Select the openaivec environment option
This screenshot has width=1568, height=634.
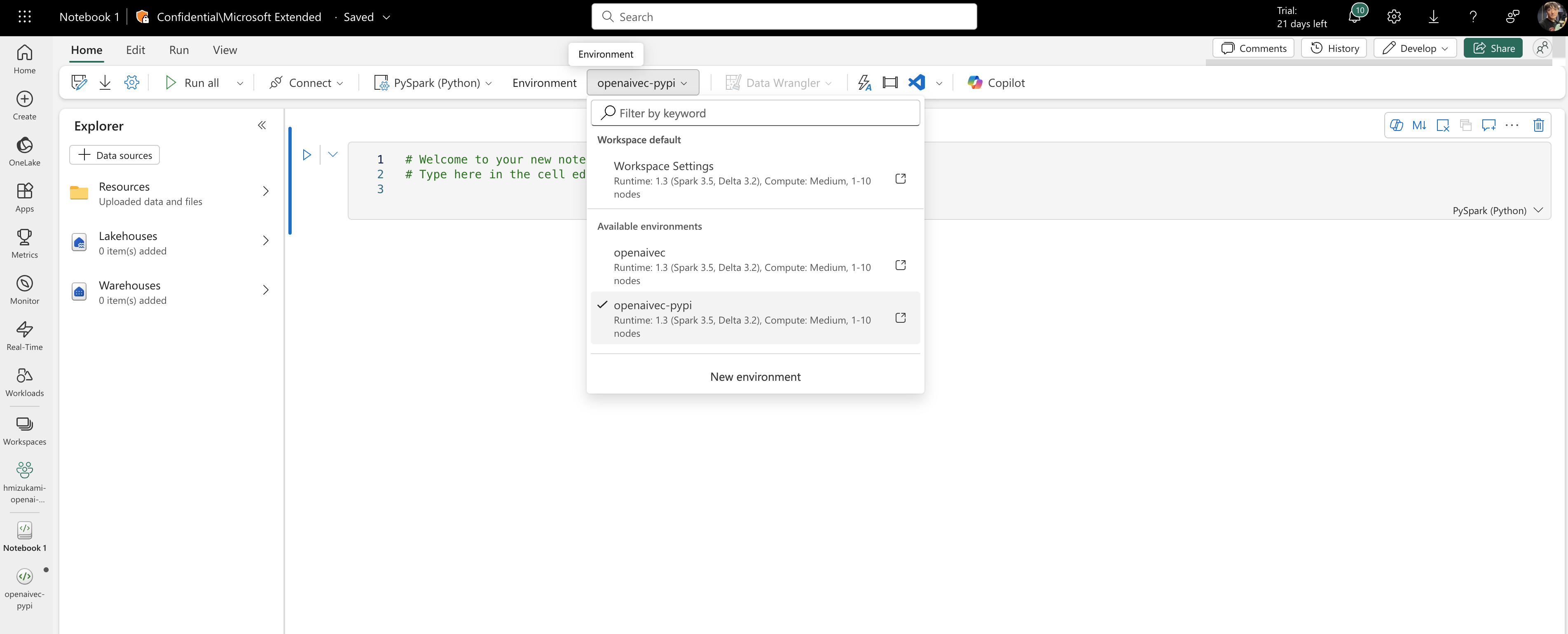coord(743,266)
